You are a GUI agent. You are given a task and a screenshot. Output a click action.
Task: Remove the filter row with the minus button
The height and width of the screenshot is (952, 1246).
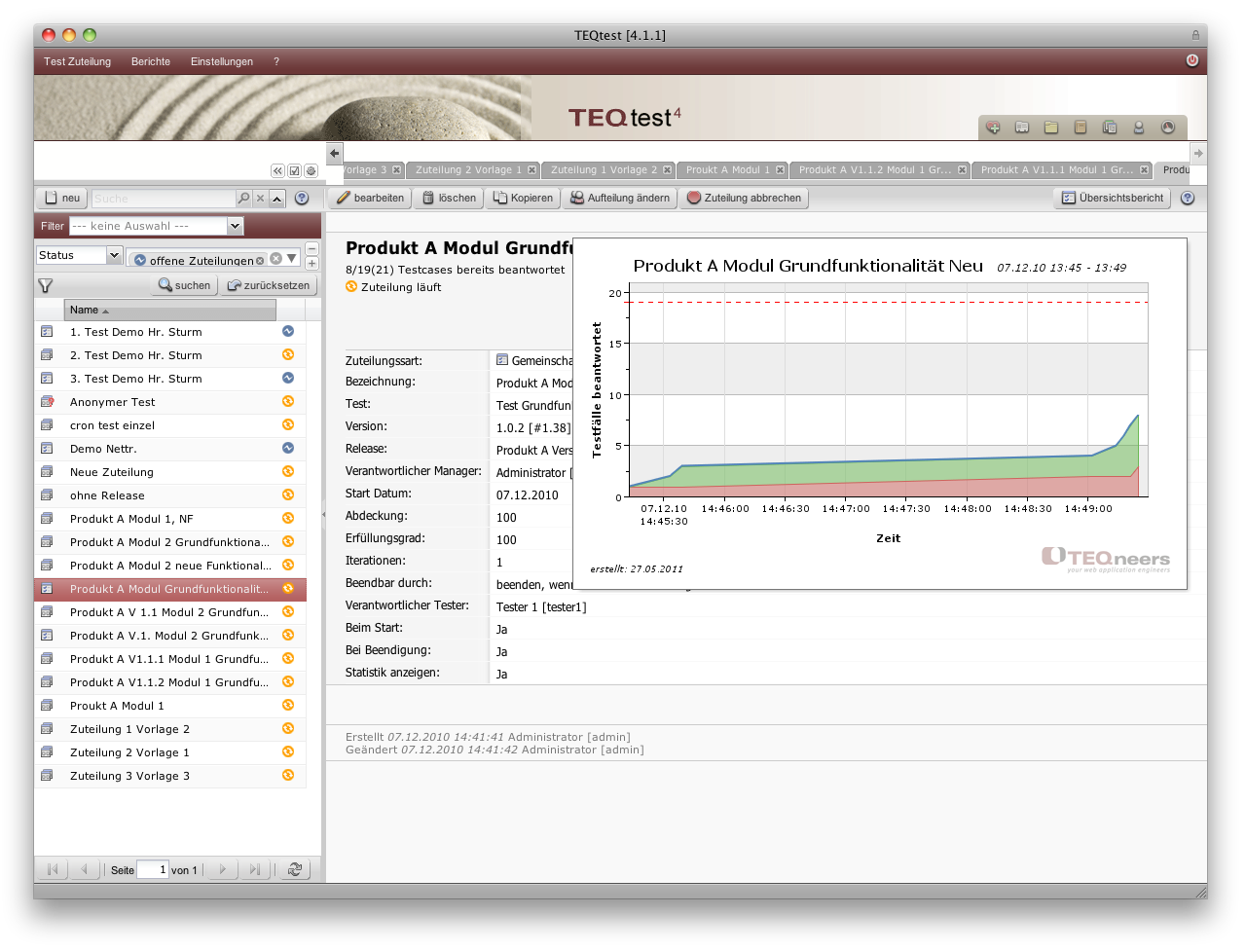[x=311, y=249]
